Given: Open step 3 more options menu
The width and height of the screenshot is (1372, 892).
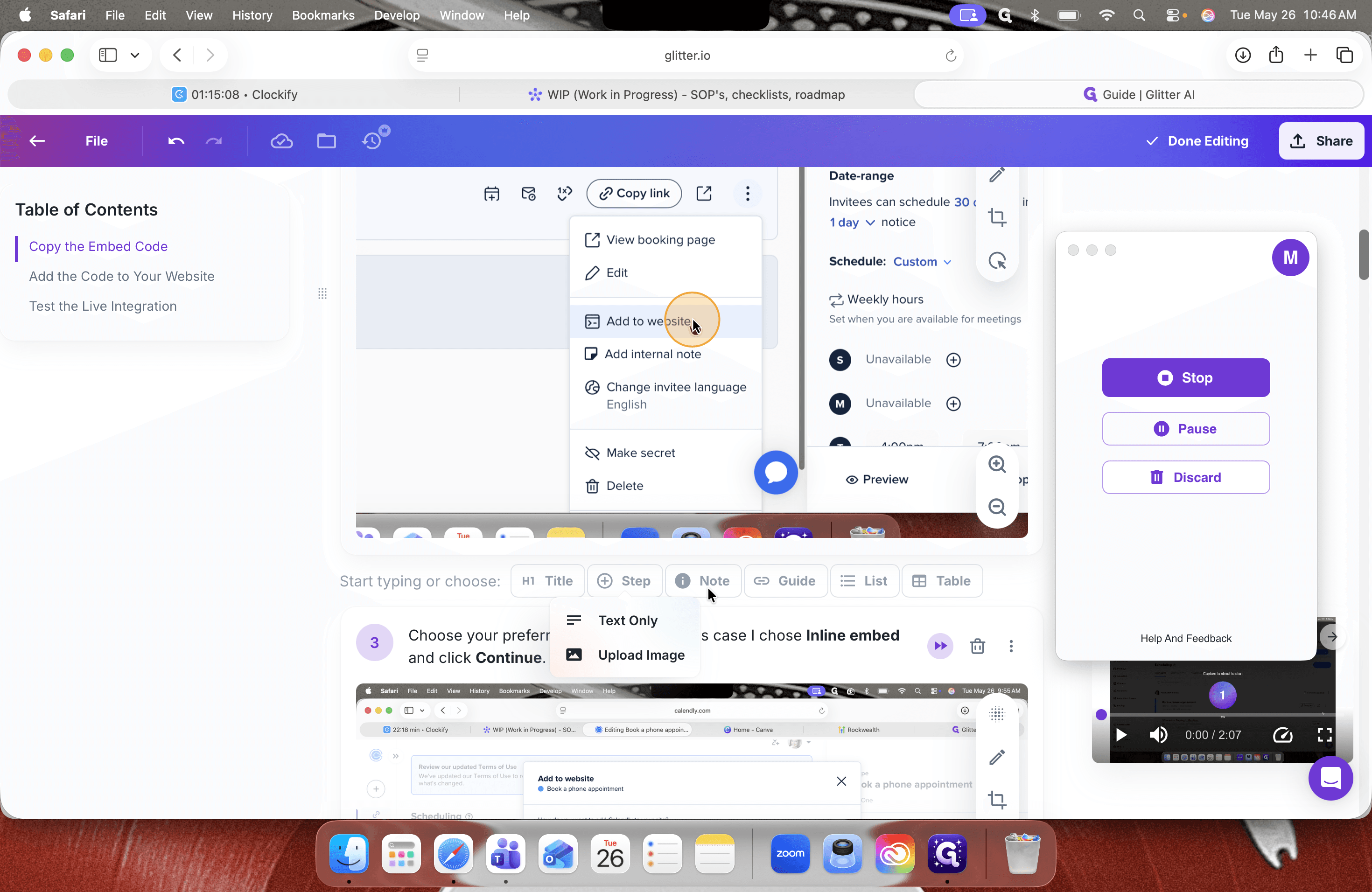Looking at the screenshot, I should coord(1010,646).
